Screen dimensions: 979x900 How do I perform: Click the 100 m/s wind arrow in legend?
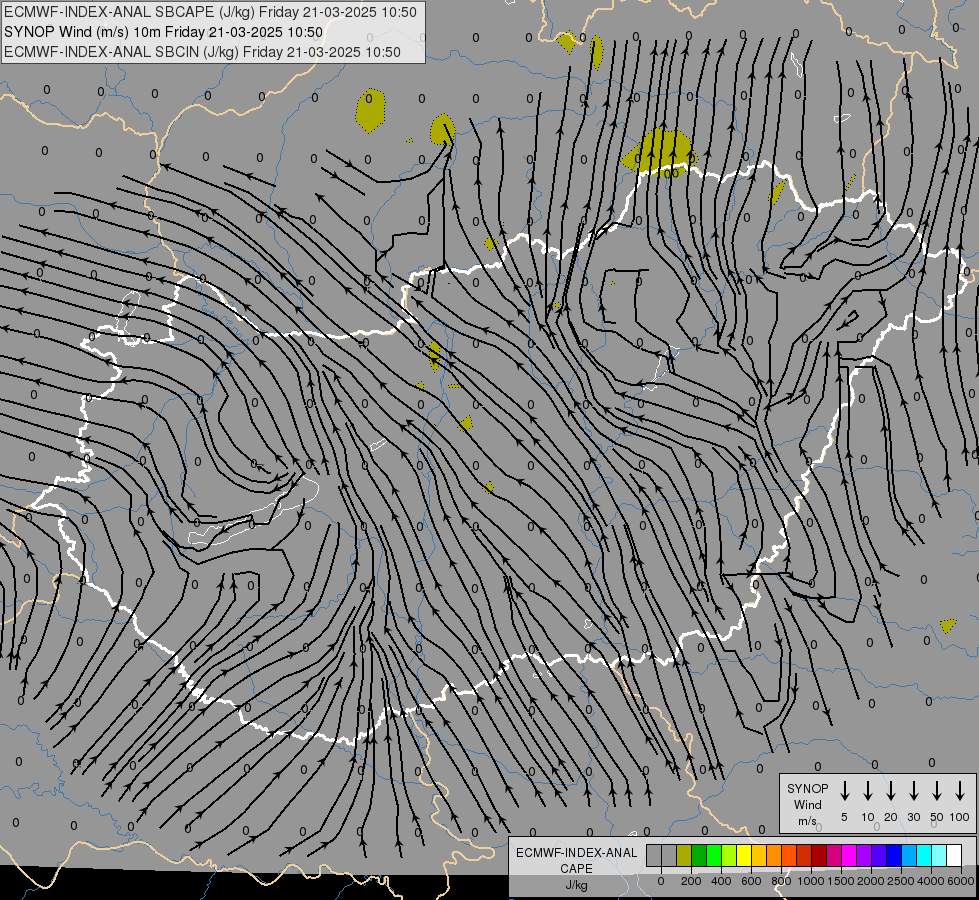(960, 791)
